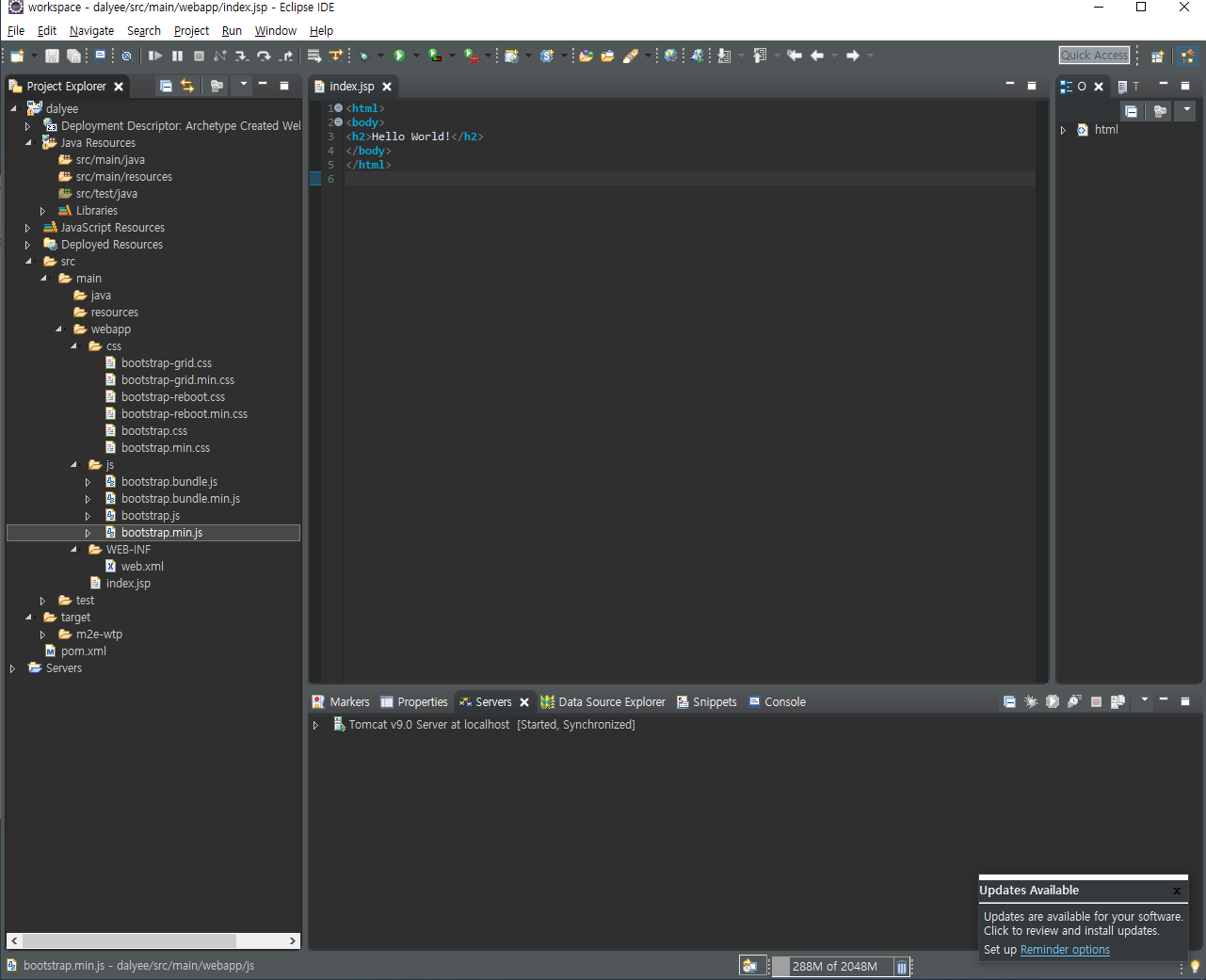Select bootstrap.min.css file
This screenshot has height=980, width=1206.
(x=166, y=448)
